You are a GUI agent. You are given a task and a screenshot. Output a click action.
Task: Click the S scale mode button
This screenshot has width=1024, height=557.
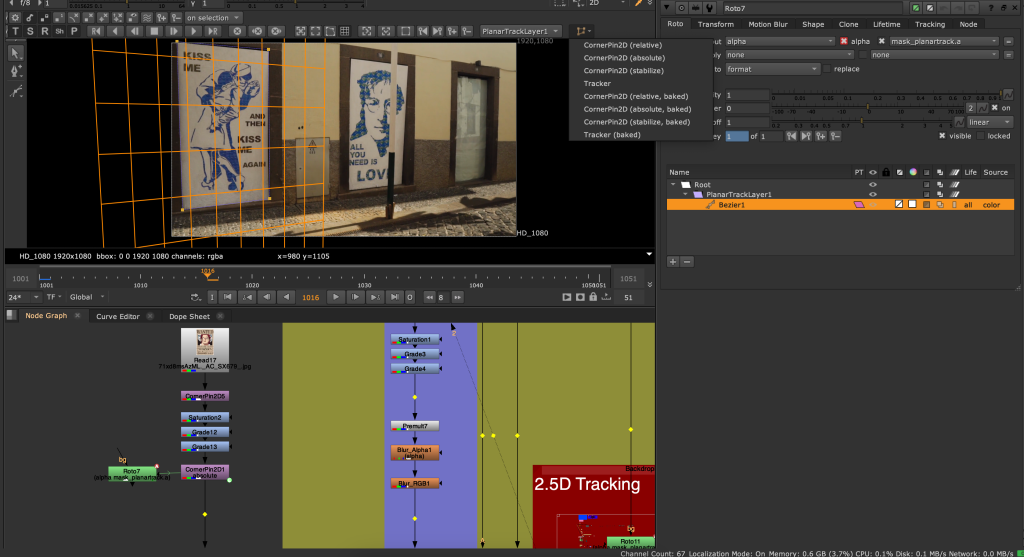click(x=30, y=31)
